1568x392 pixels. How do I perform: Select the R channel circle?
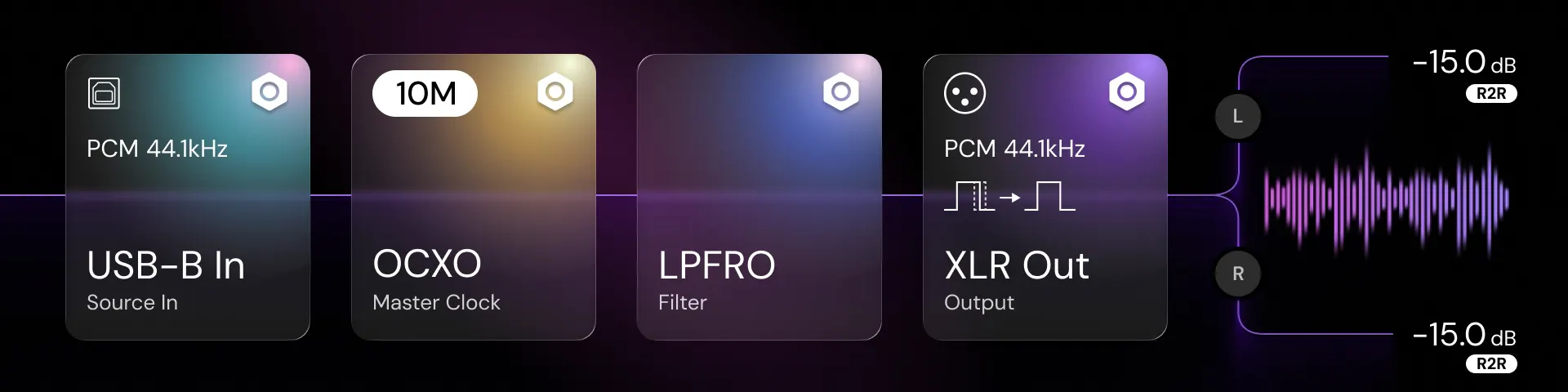pyautogui.click(x=1238, y=274)
